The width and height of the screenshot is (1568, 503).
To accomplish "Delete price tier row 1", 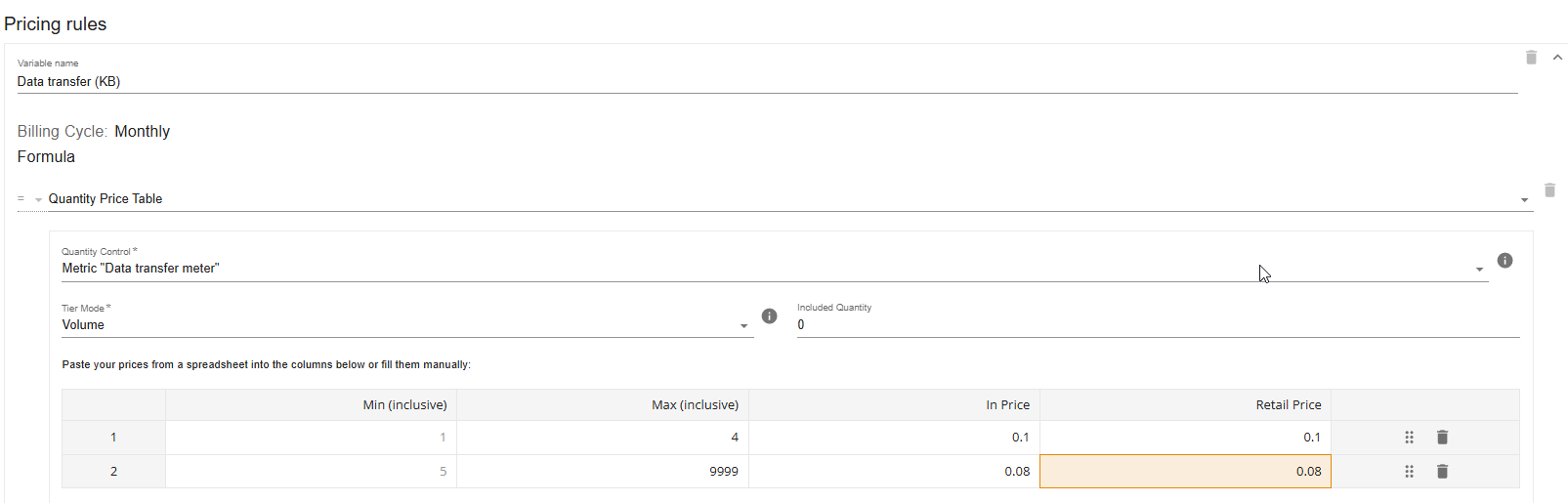I will [x=1442, y=438].
